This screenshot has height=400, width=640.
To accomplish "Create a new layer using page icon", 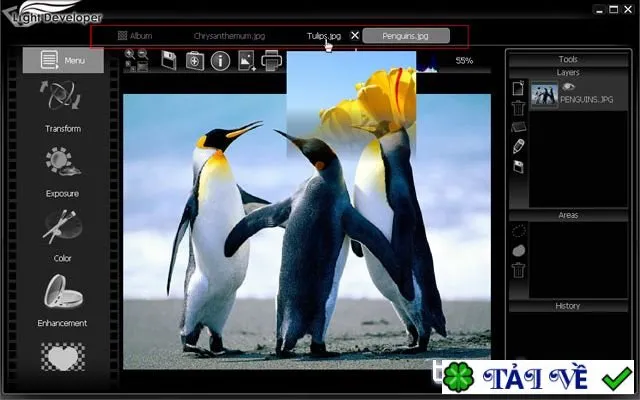I will (x=518, y=88).
